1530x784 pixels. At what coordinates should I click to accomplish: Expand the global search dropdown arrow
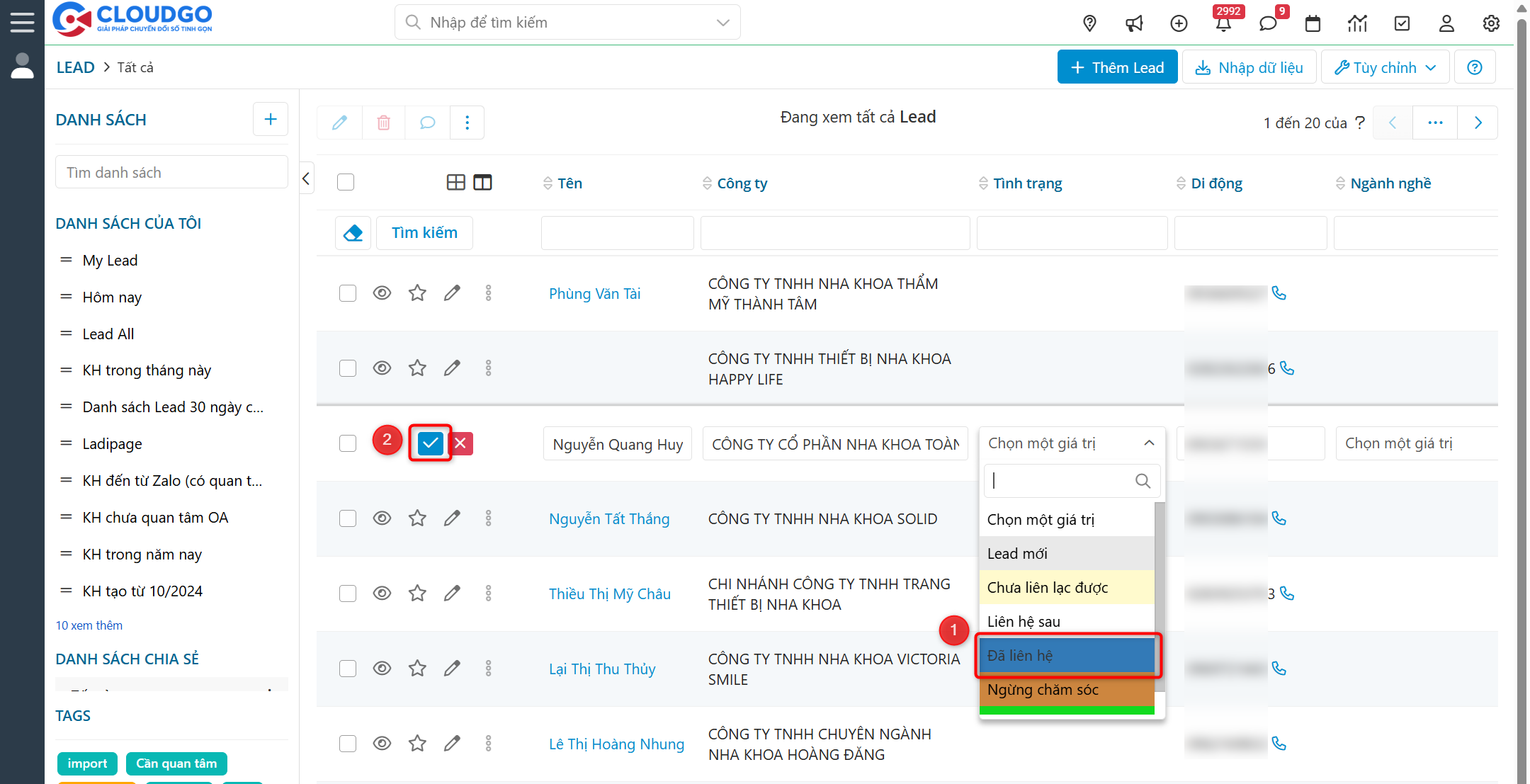coord(722,23)
